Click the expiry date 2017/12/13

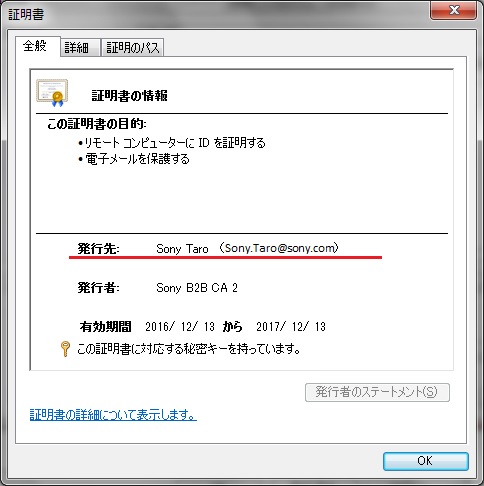click(x=291, y=327)
